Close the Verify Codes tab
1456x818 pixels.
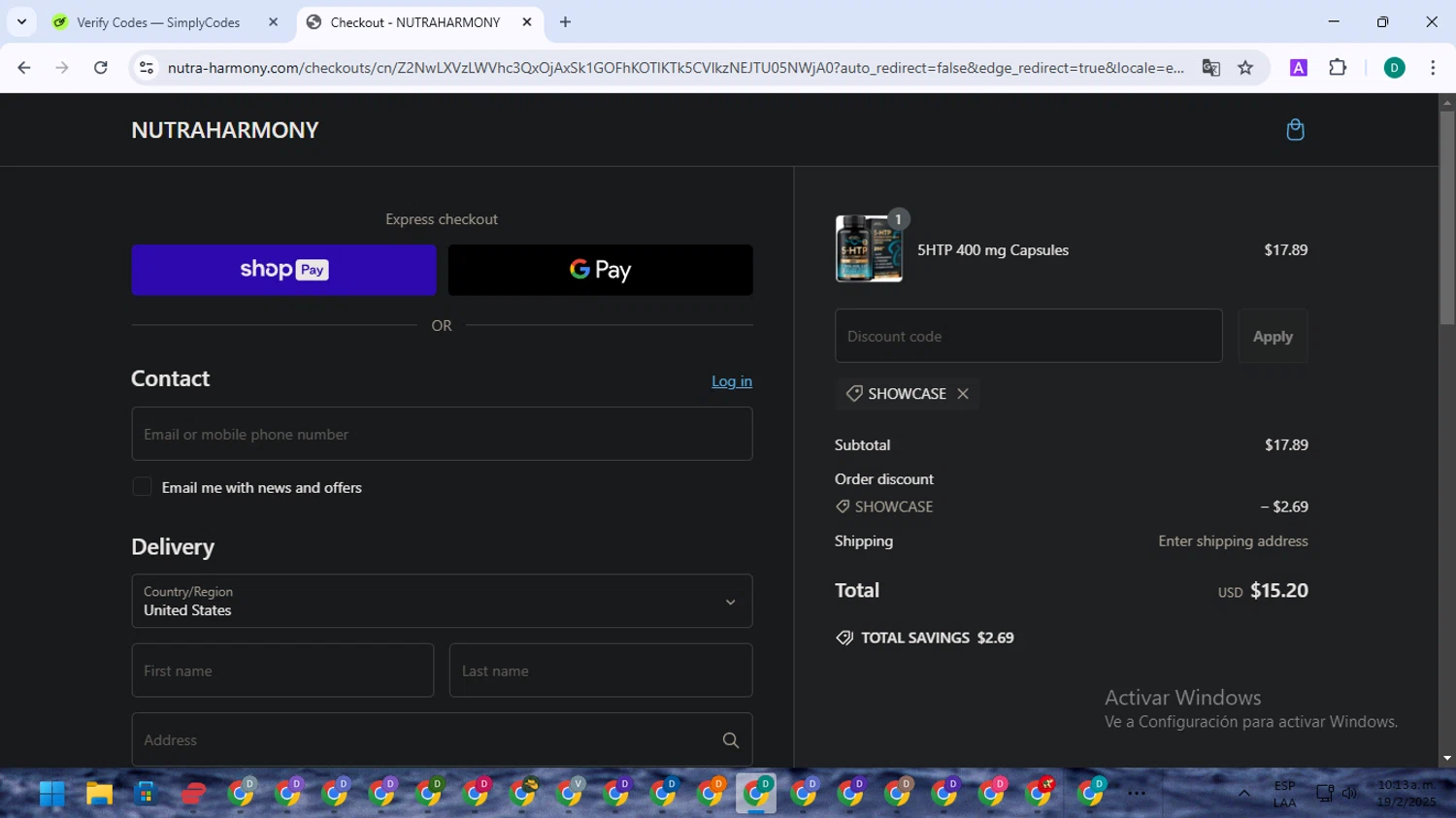point(273,22)
